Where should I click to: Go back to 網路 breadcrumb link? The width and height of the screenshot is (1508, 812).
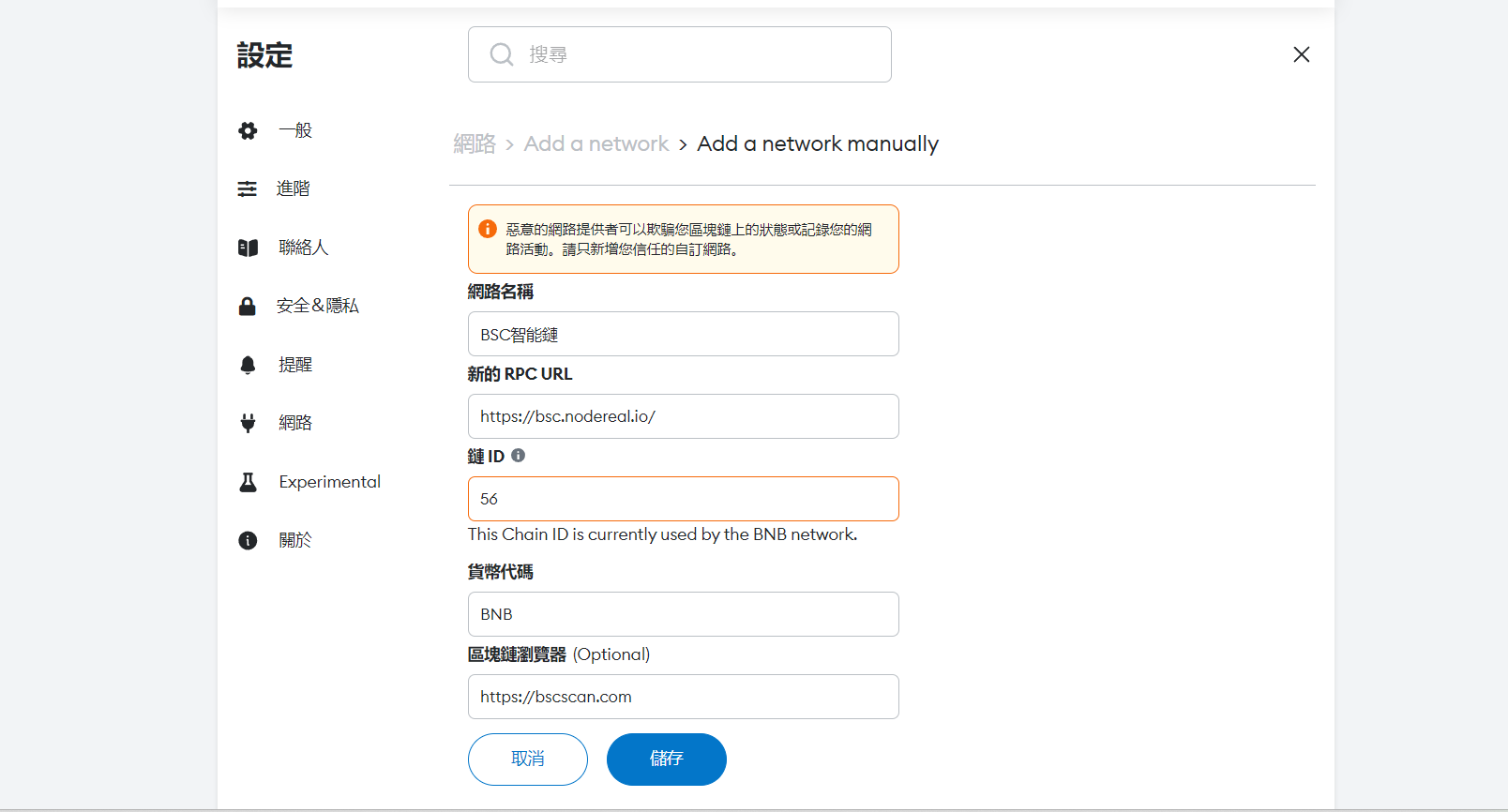coord(475,143)
